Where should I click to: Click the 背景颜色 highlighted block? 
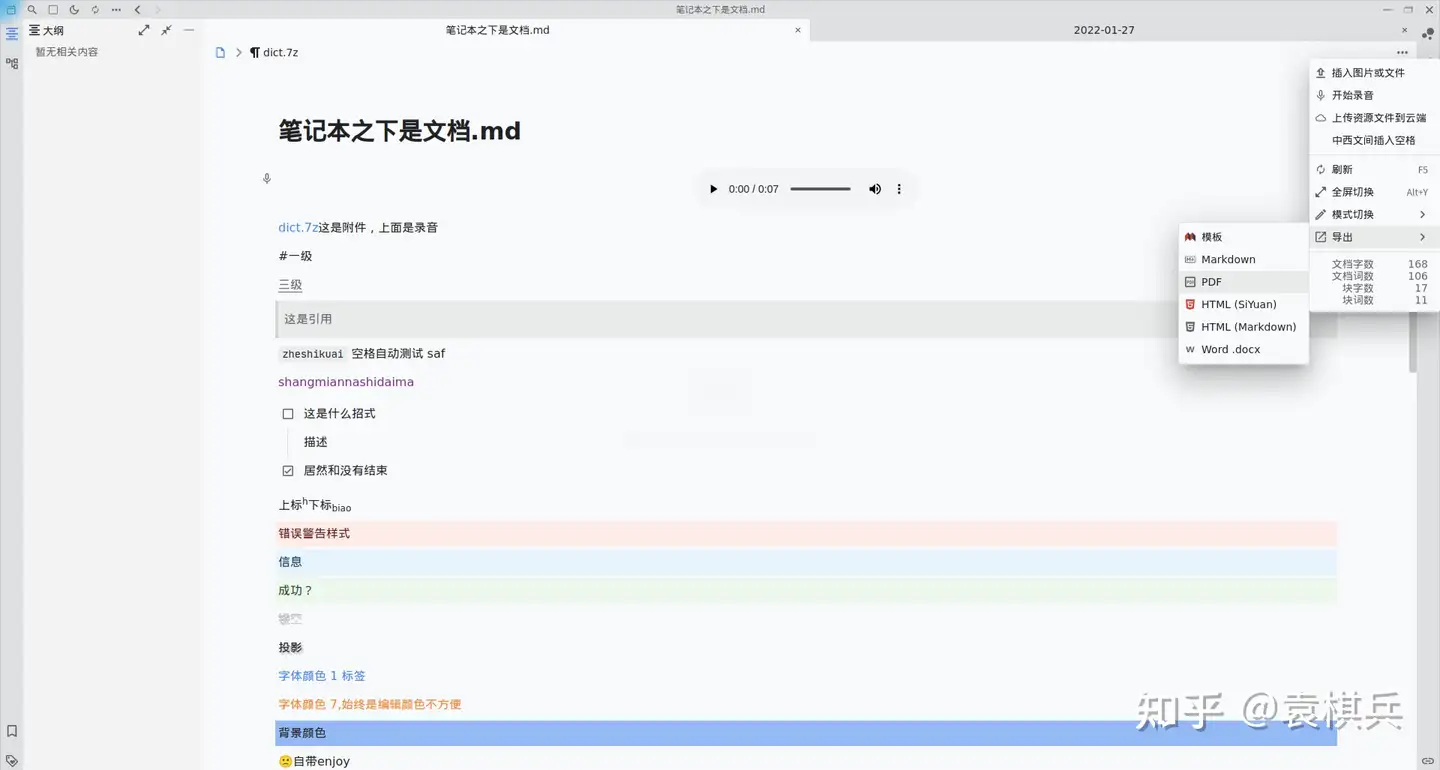(806, 733)
